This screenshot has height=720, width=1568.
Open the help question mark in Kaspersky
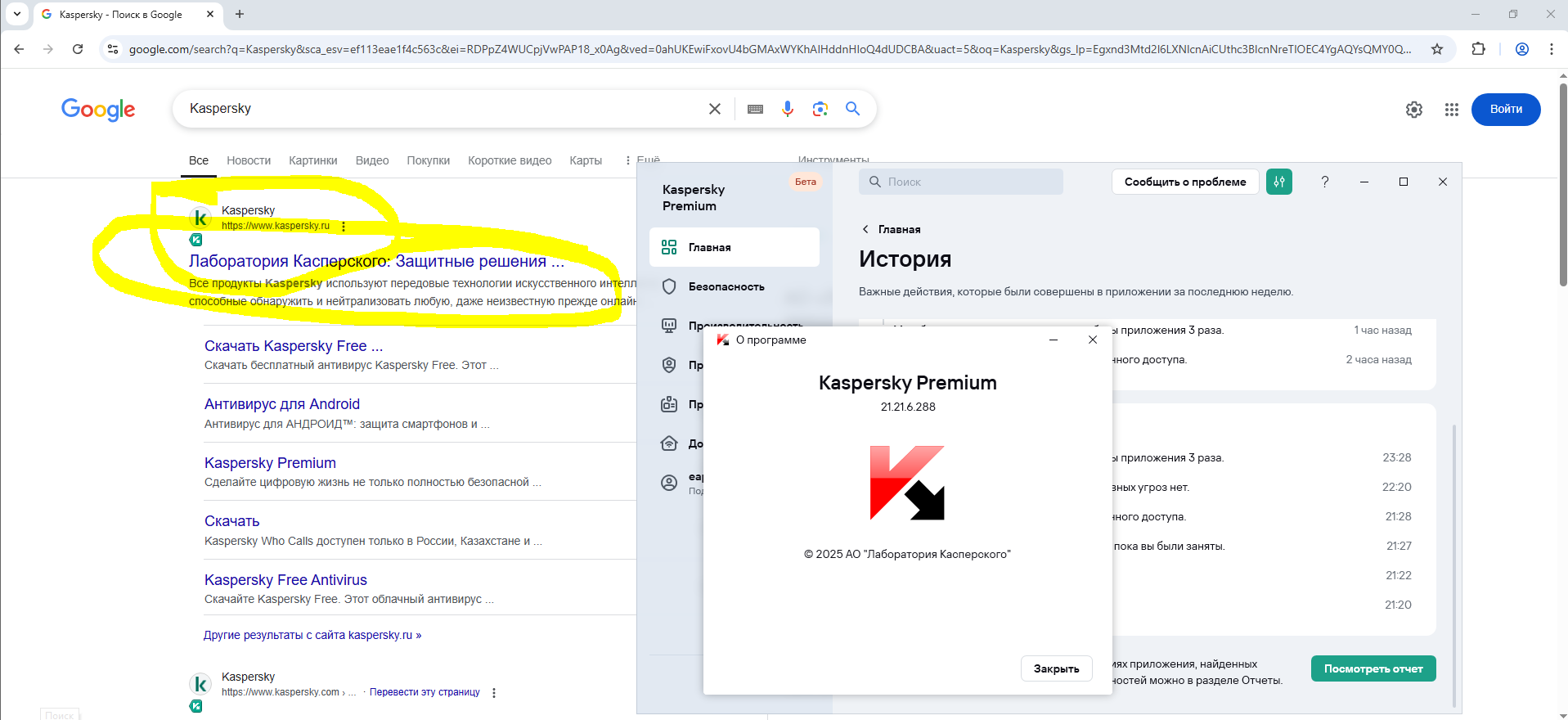coord(1325,182)
